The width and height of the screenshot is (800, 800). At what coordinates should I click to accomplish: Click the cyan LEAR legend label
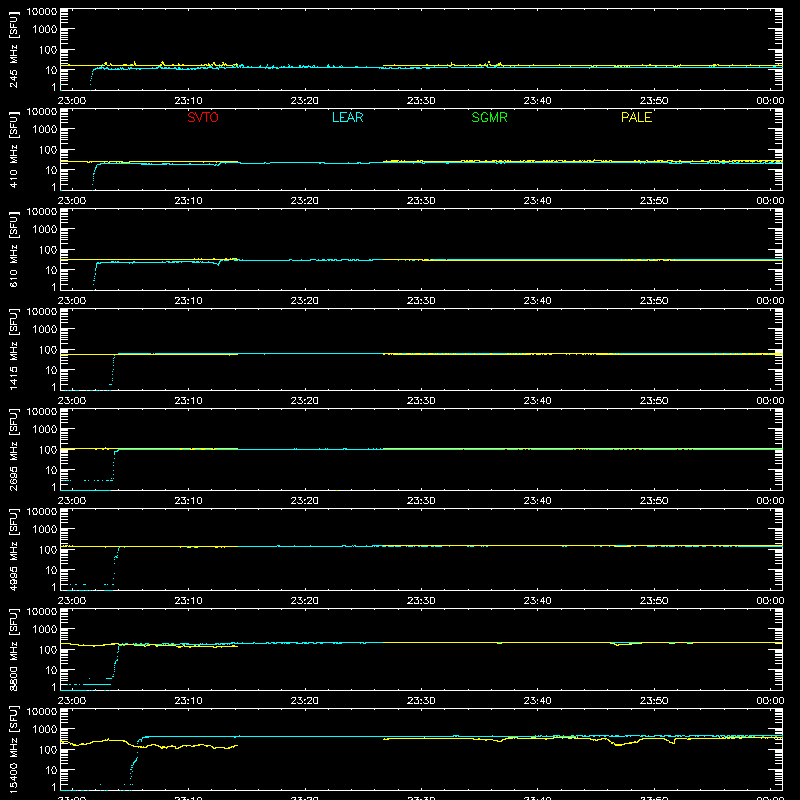(x=347, y=117)
